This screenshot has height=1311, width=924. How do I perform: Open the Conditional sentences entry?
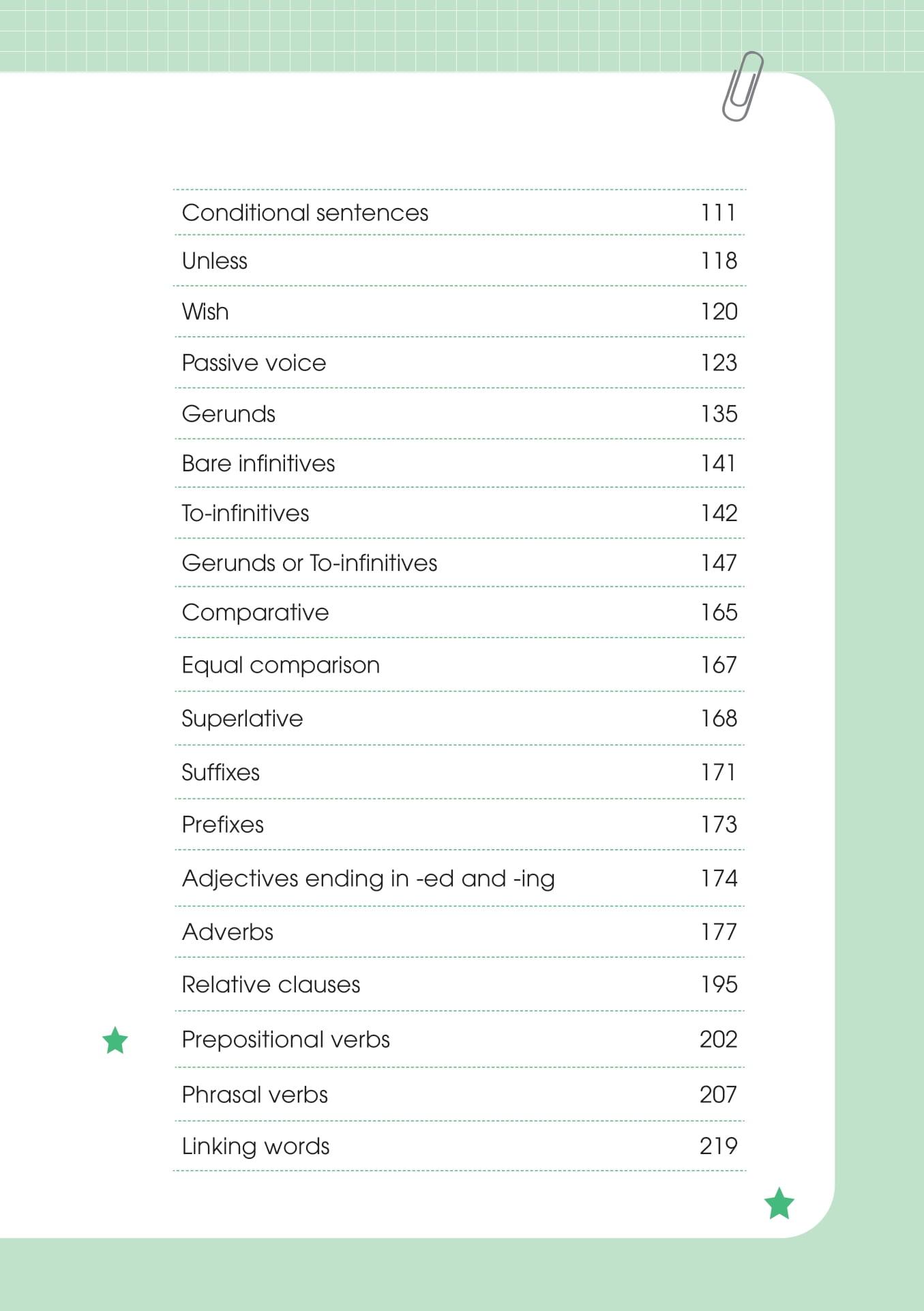coord(305,213)
